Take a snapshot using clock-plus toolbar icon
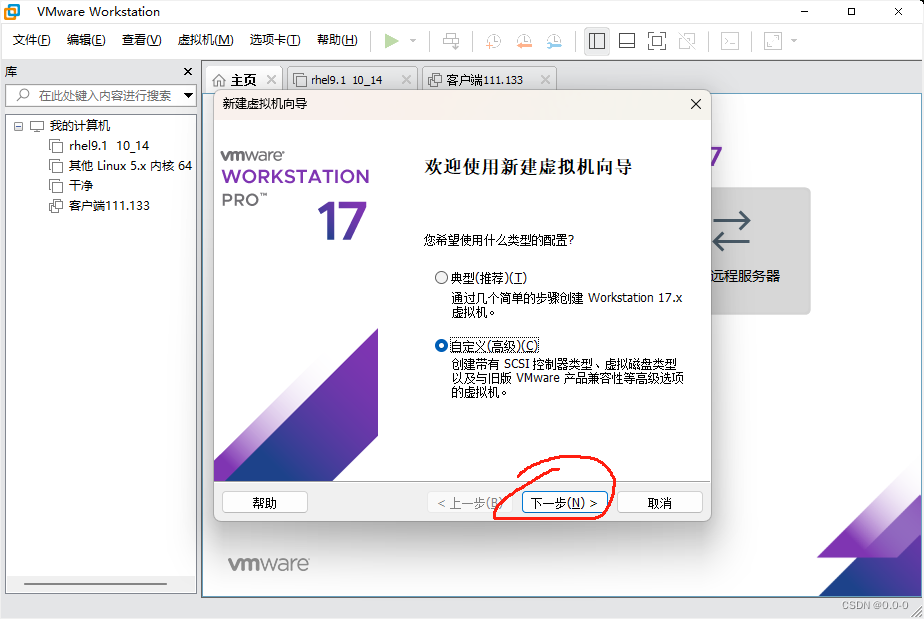924x619 pixels. pos(493,41)
